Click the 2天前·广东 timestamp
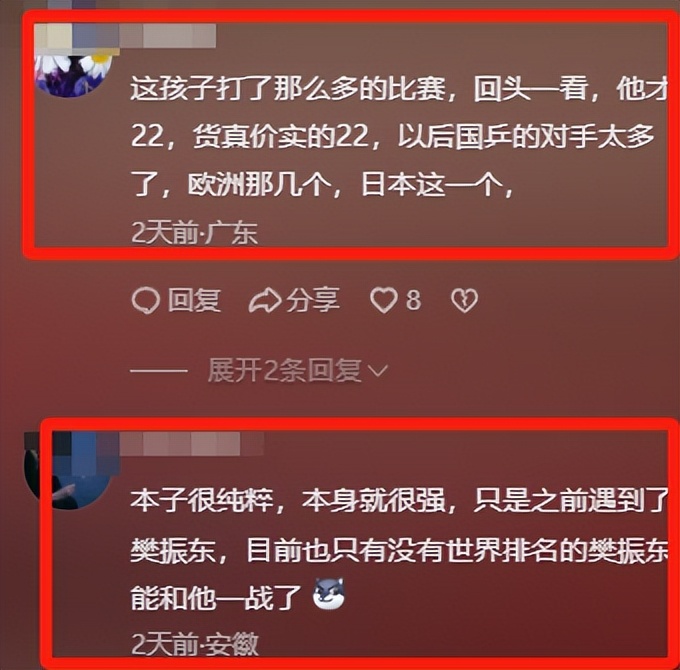The width and height of the screenshot is (680, 670). click(x=194, y=233)
